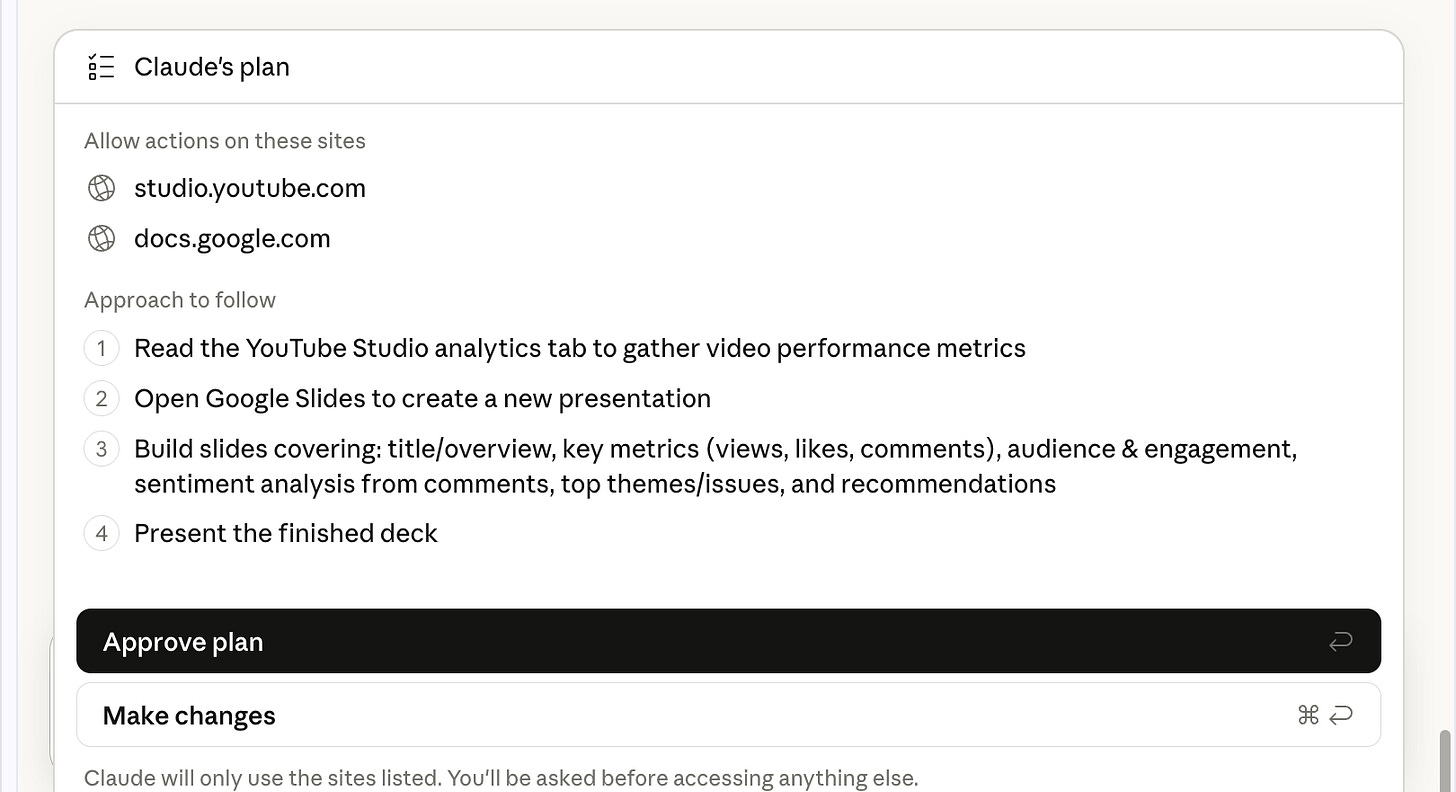Click the globe icon next to studio.youtube.com
Image resolution: width=1456 pixels, height=792 pixels.
click(x=101, y=187)
